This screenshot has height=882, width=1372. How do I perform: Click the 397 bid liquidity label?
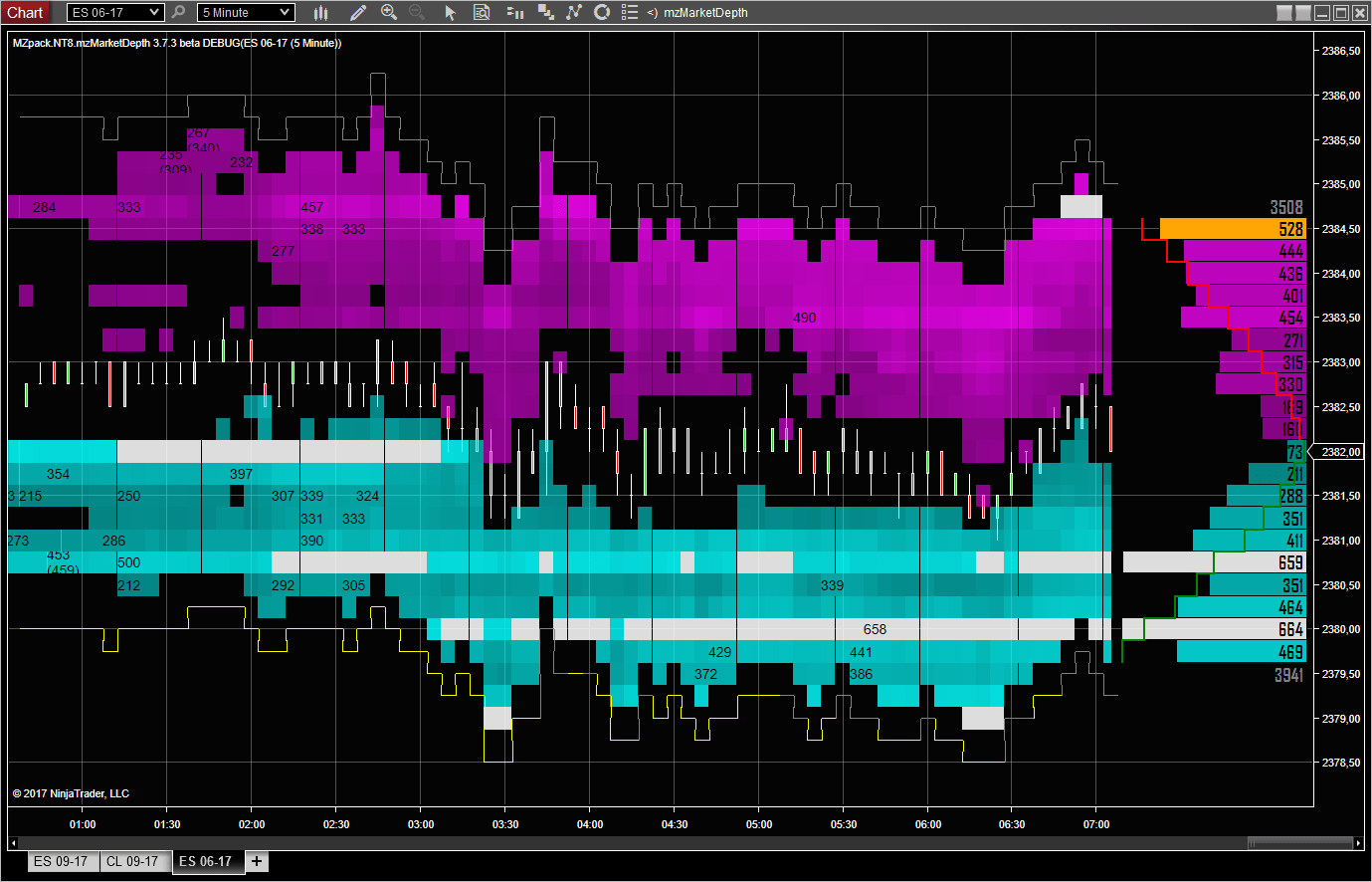coord(241,474)
